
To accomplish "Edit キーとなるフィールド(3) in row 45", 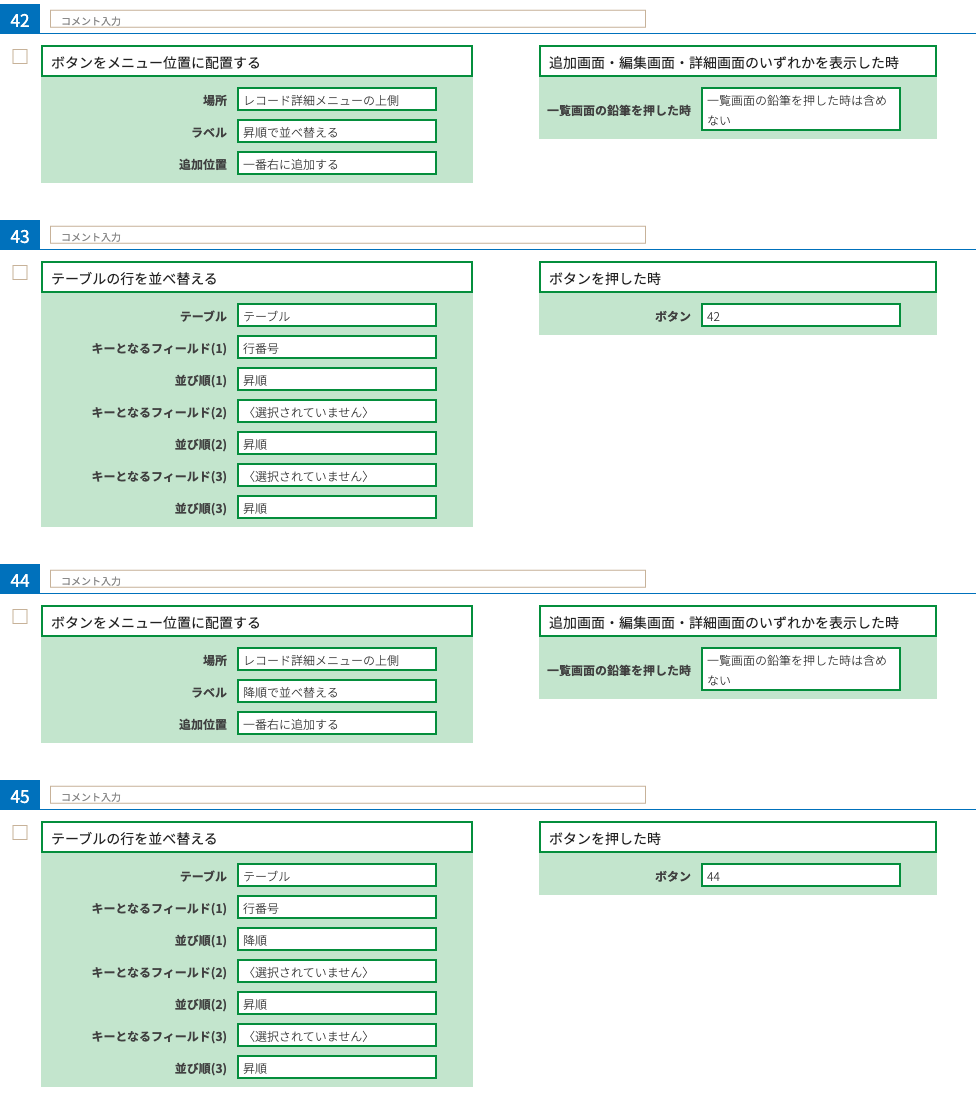I will (x=337, y=1036).
